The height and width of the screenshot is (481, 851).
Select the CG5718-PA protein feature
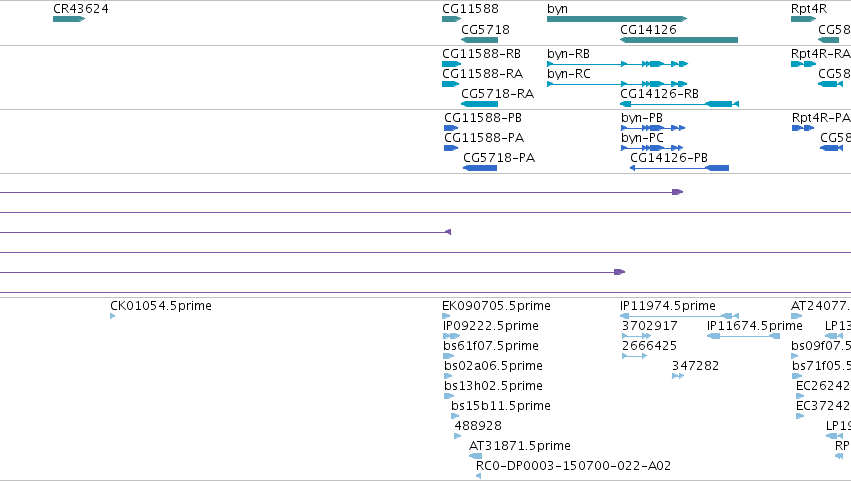pos(480,168)
